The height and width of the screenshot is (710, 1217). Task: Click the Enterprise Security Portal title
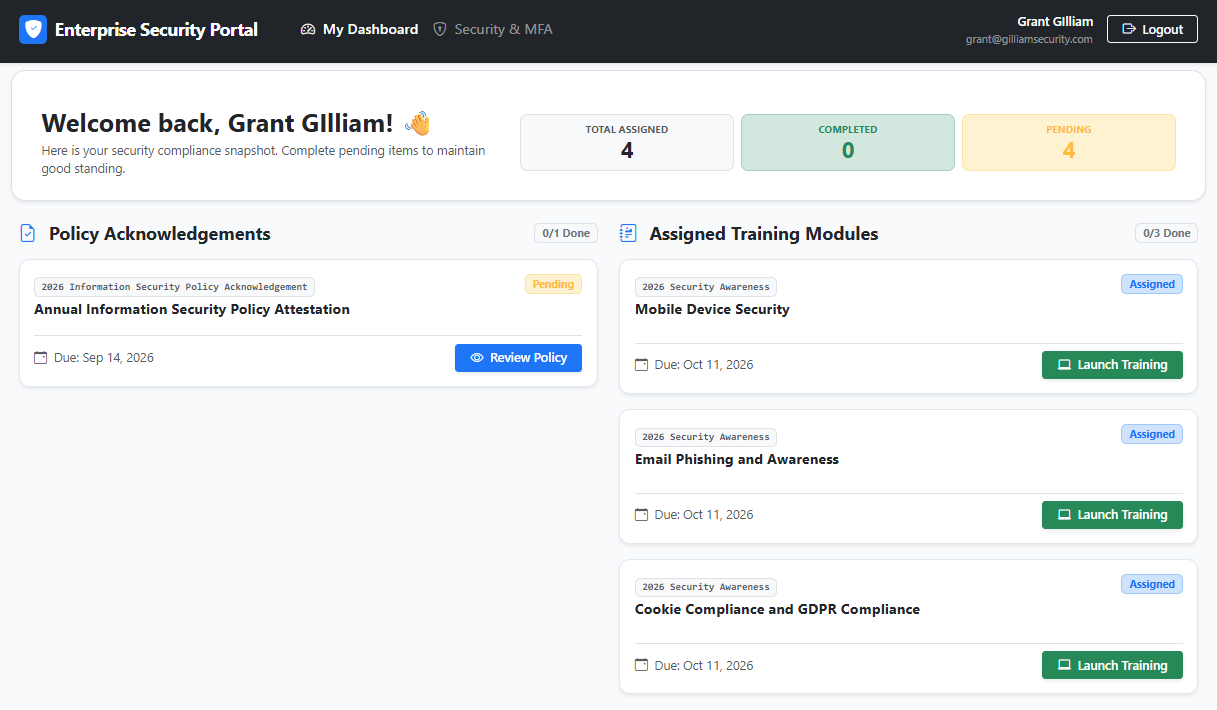156,30
